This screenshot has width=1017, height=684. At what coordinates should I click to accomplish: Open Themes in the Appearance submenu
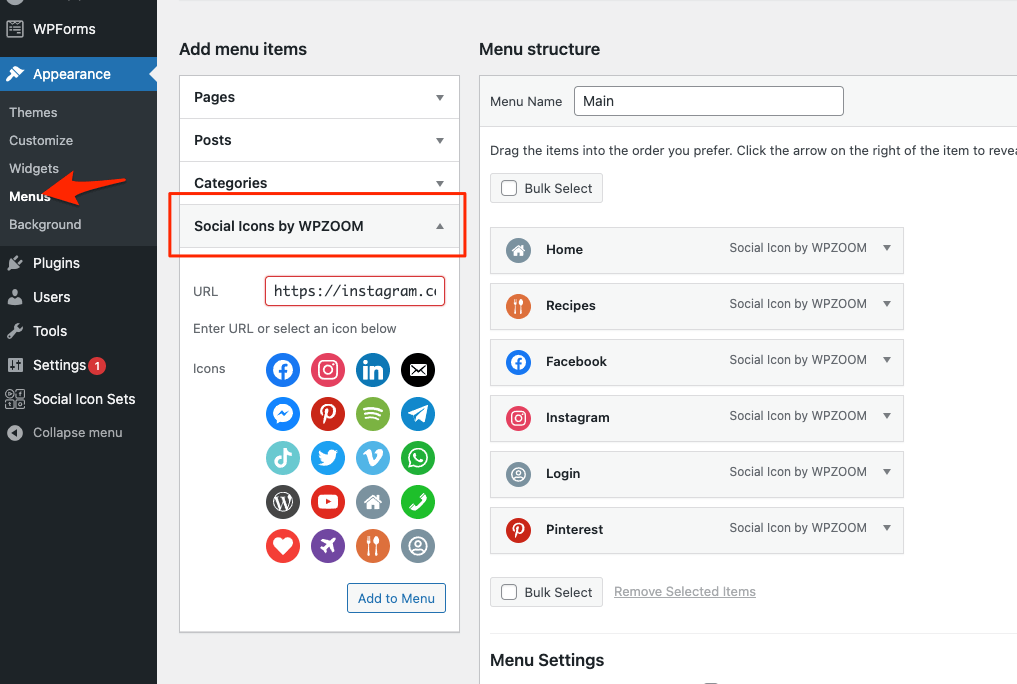click(x=34, y=112)
